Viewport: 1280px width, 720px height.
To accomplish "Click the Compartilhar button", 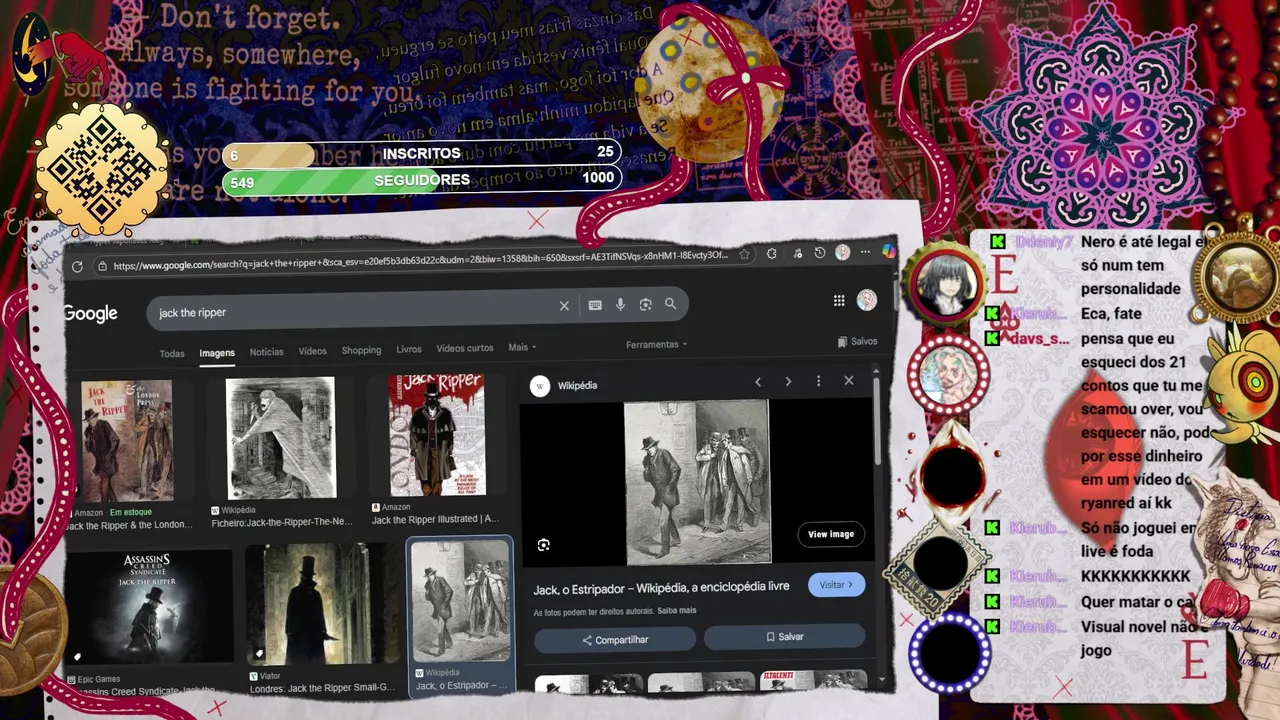I will pyautogui.click(x=615, y=640).
